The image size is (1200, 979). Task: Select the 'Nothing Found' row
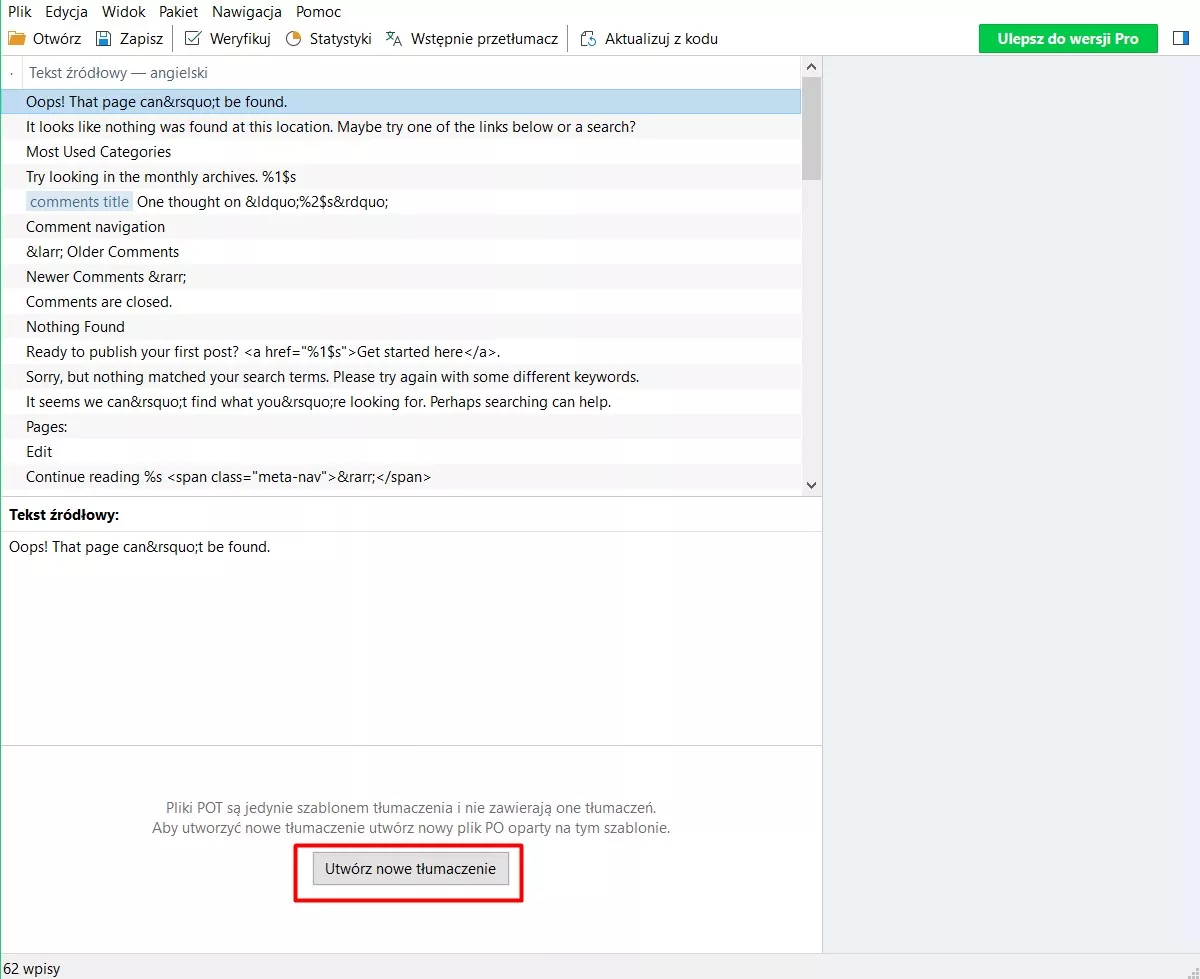(x=401, y=327)
